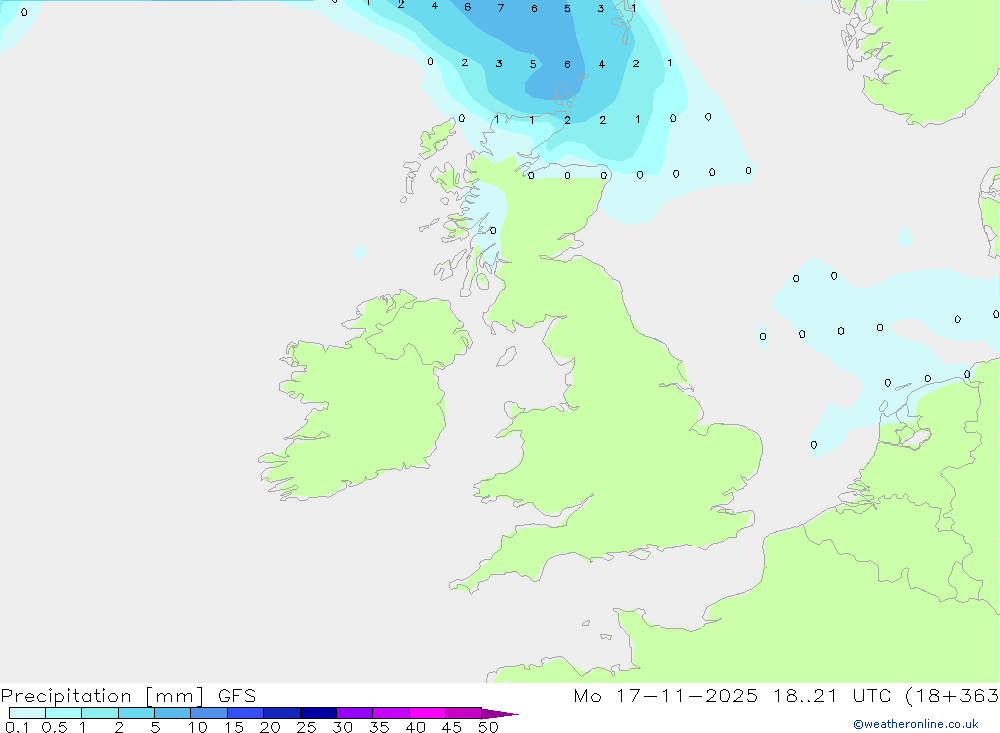Screen dimensions: 1000x733
Task: Click the legend scale label '35'
Action: pyautogui.click(x=379, y=727)
